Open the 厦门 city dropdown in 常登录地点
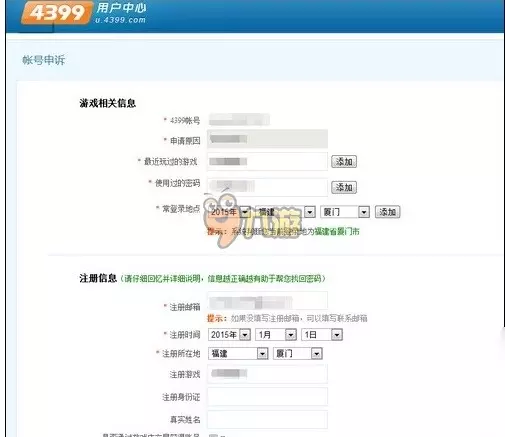Viewport: 505px width, 437px height. 345,212
